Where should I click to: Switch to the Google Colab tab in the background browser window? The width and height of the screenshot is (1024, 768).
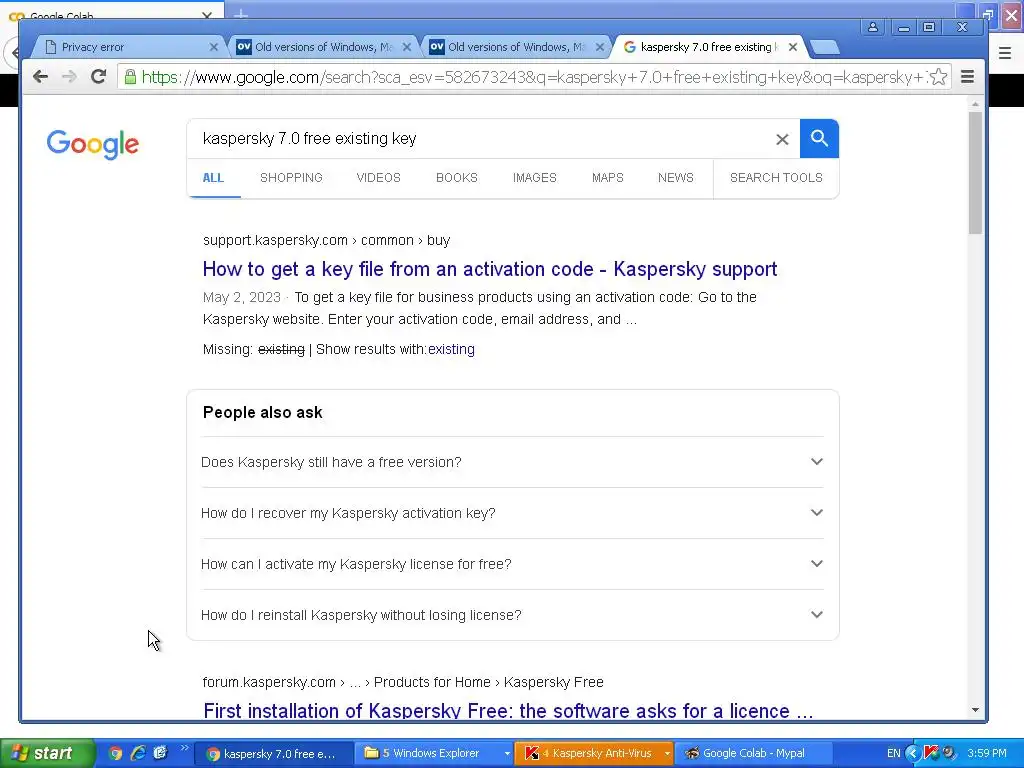pos(111,12)
